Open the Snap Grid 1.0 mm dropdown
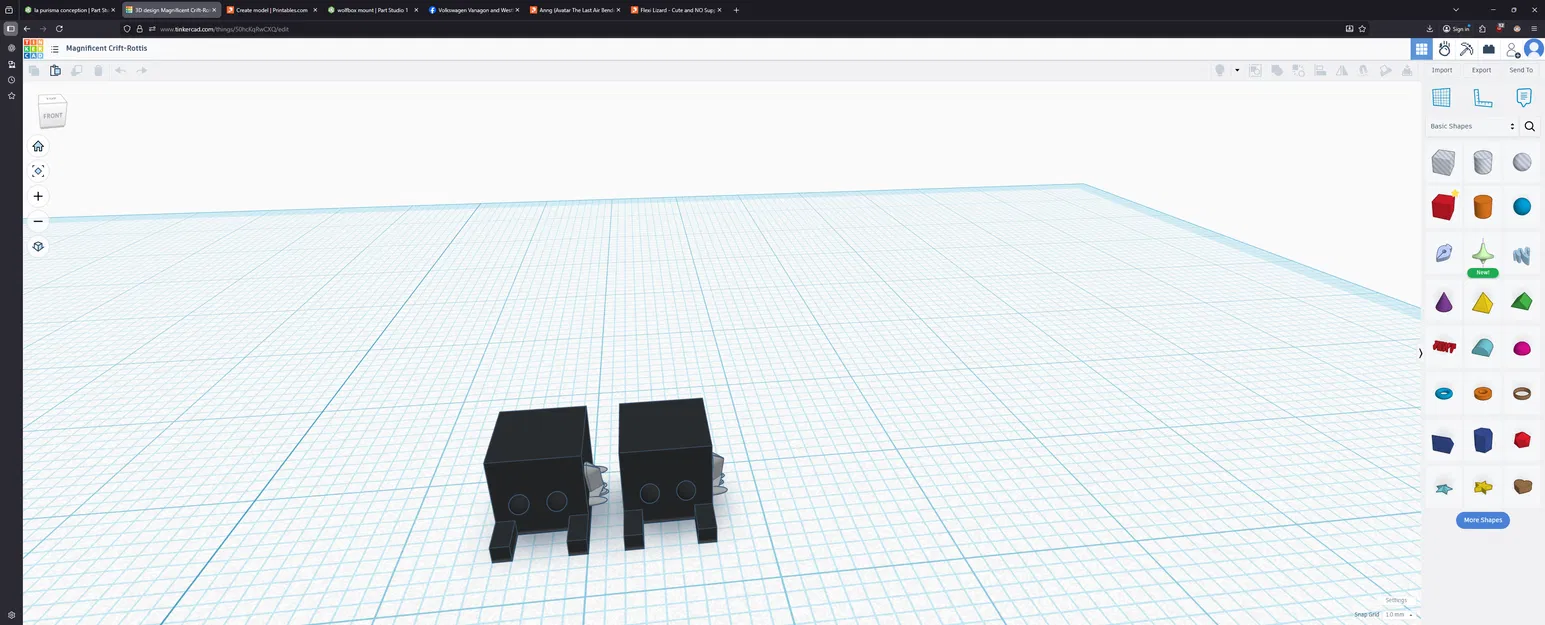 coord(1399,614)
